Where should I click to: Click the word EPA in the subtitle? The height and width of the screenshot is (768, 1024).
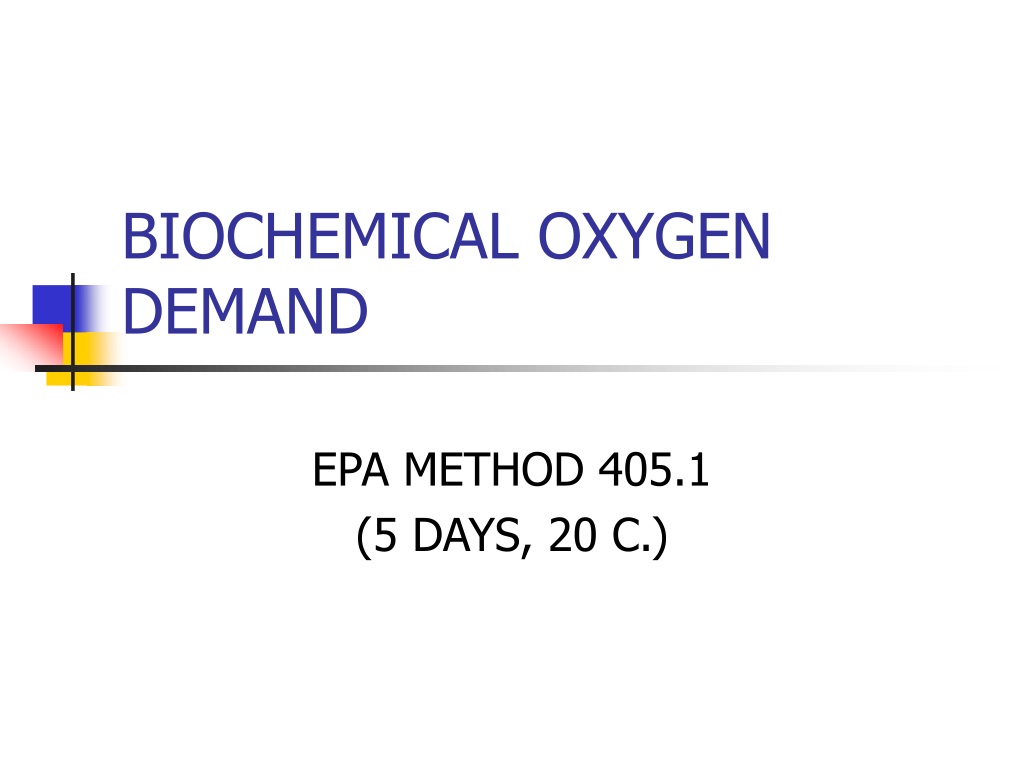pos(351,470)
